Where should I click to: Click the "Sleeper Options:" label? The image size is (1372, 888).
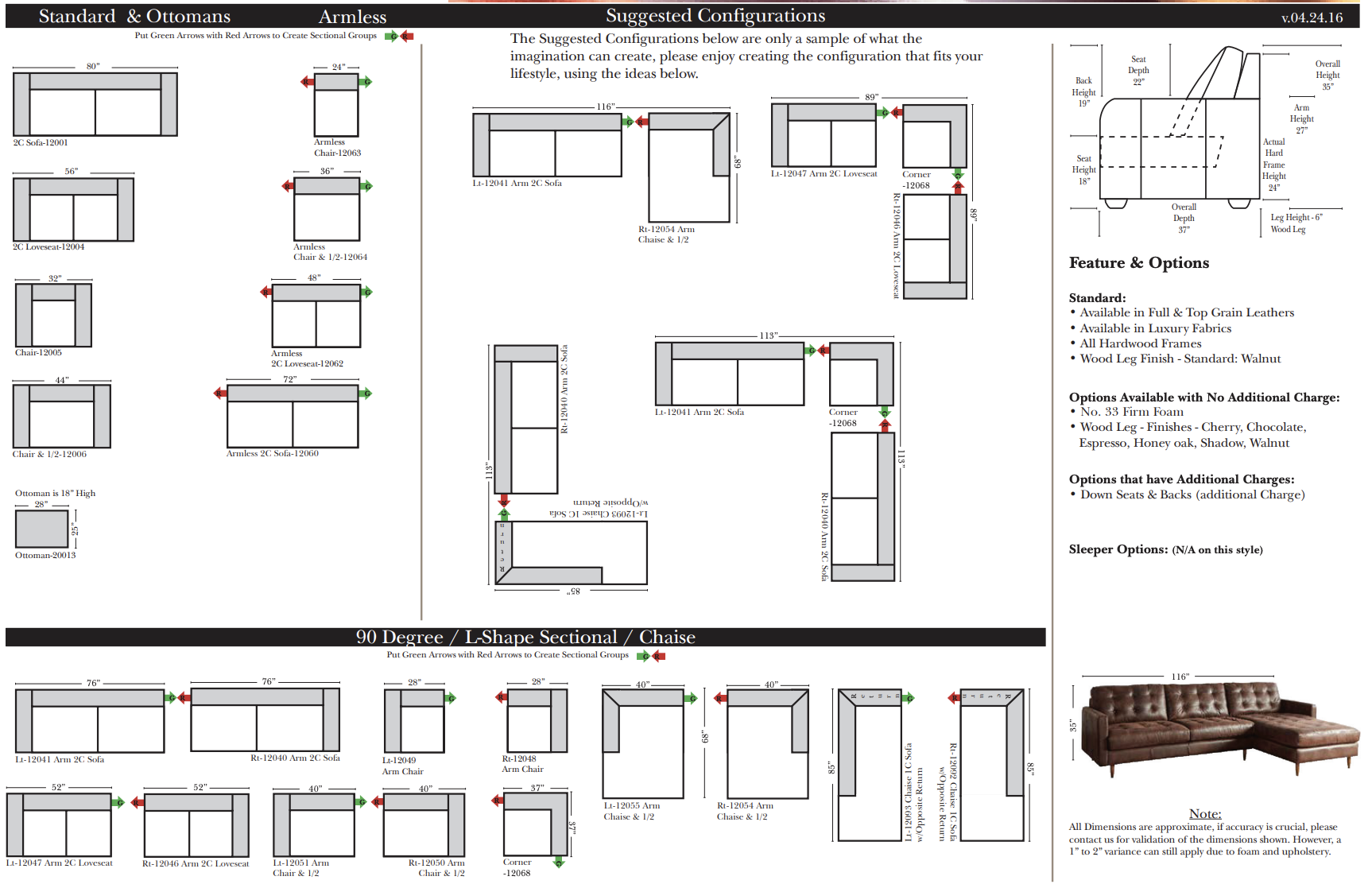tap(1118, 549)
